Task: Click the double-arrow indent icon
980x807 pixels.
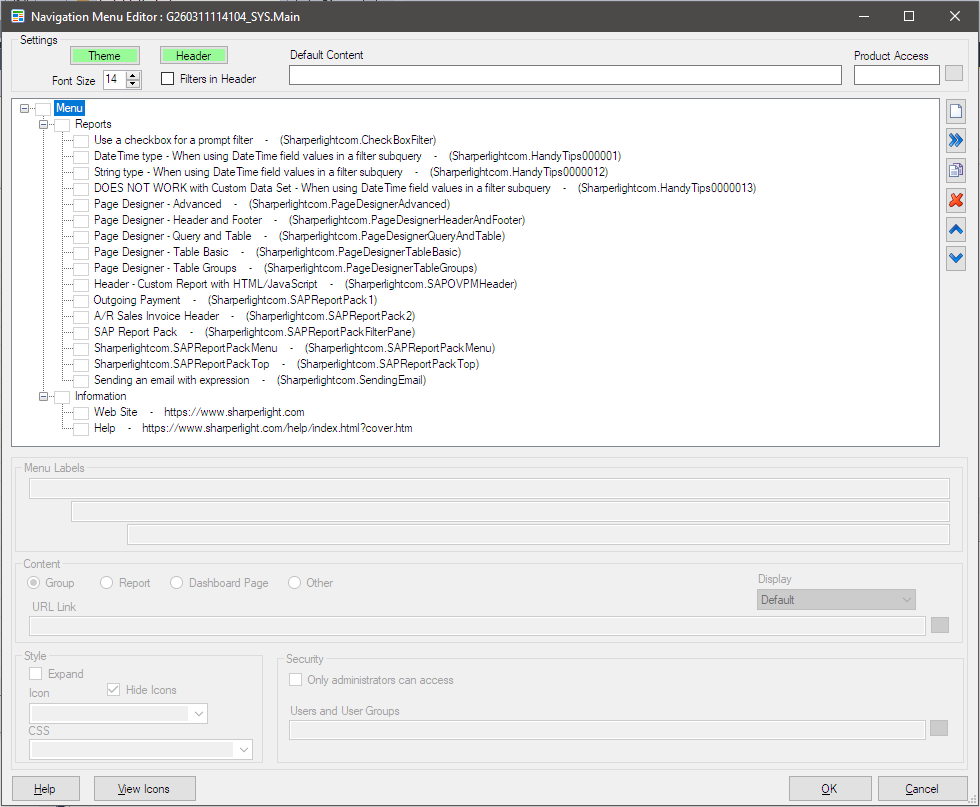Action: [x=956, y=141]
